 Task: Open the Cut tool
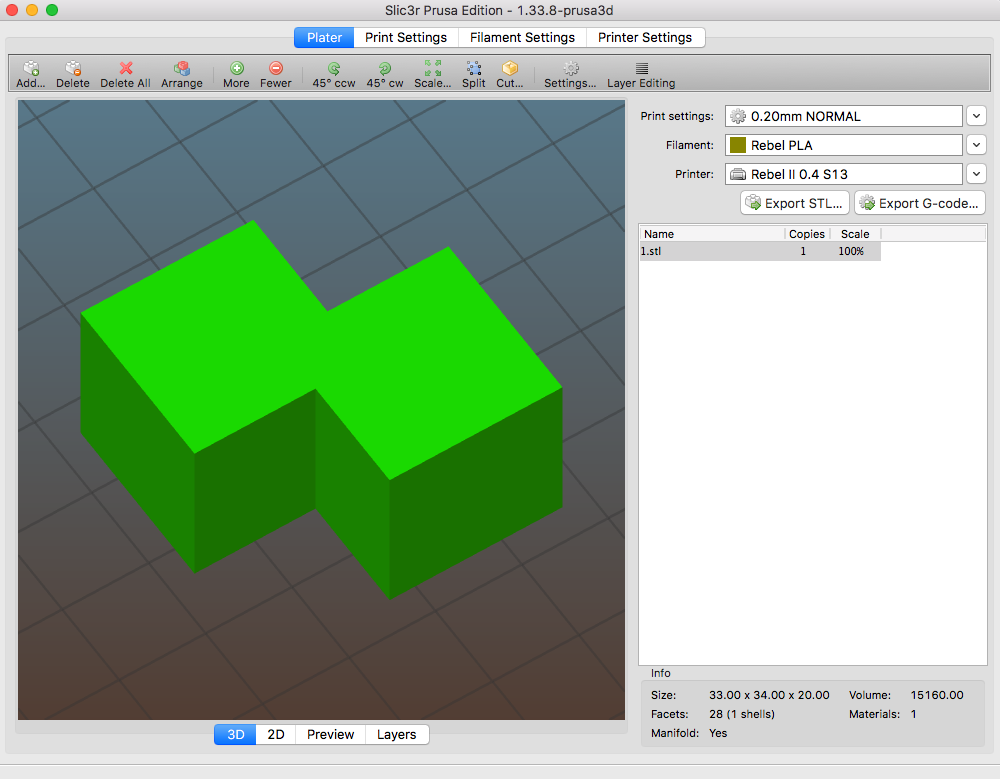click(x=510, y=69)
